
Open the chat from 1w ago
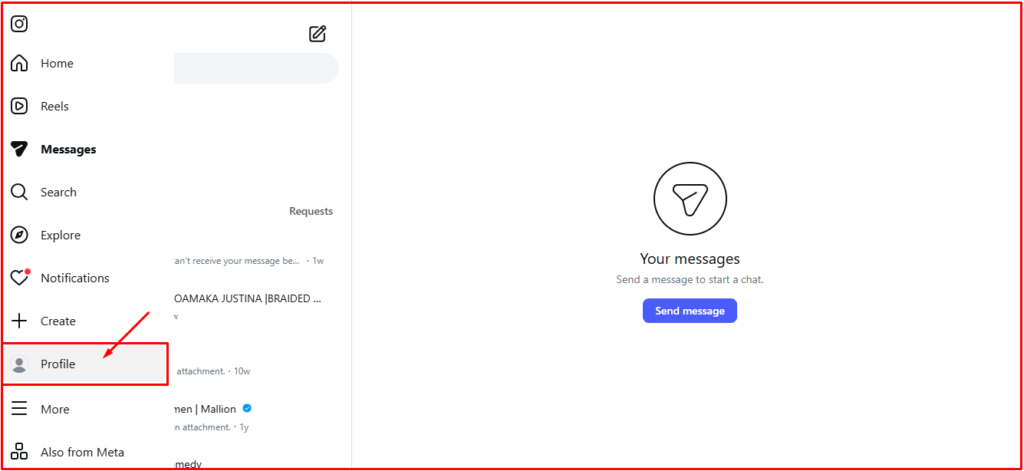(x=250, y=260)
